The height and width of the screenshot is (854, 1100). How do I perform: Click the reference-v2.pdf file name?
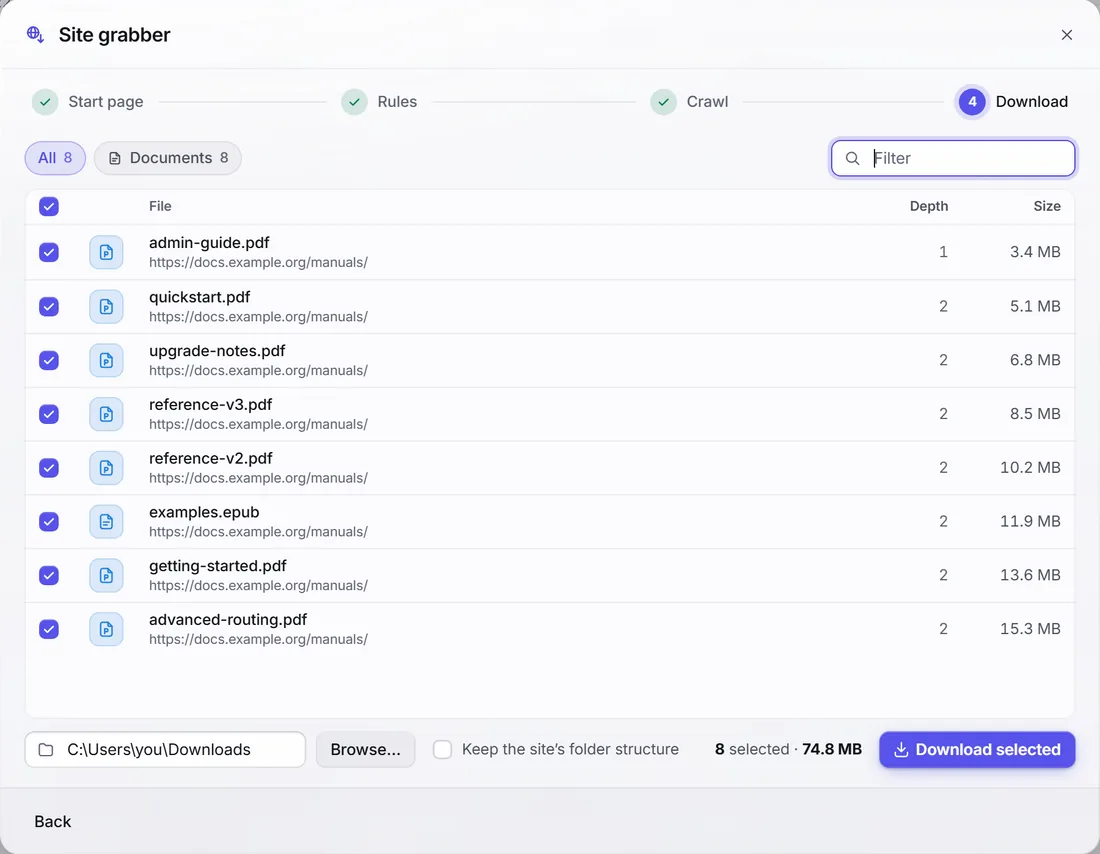210,458
